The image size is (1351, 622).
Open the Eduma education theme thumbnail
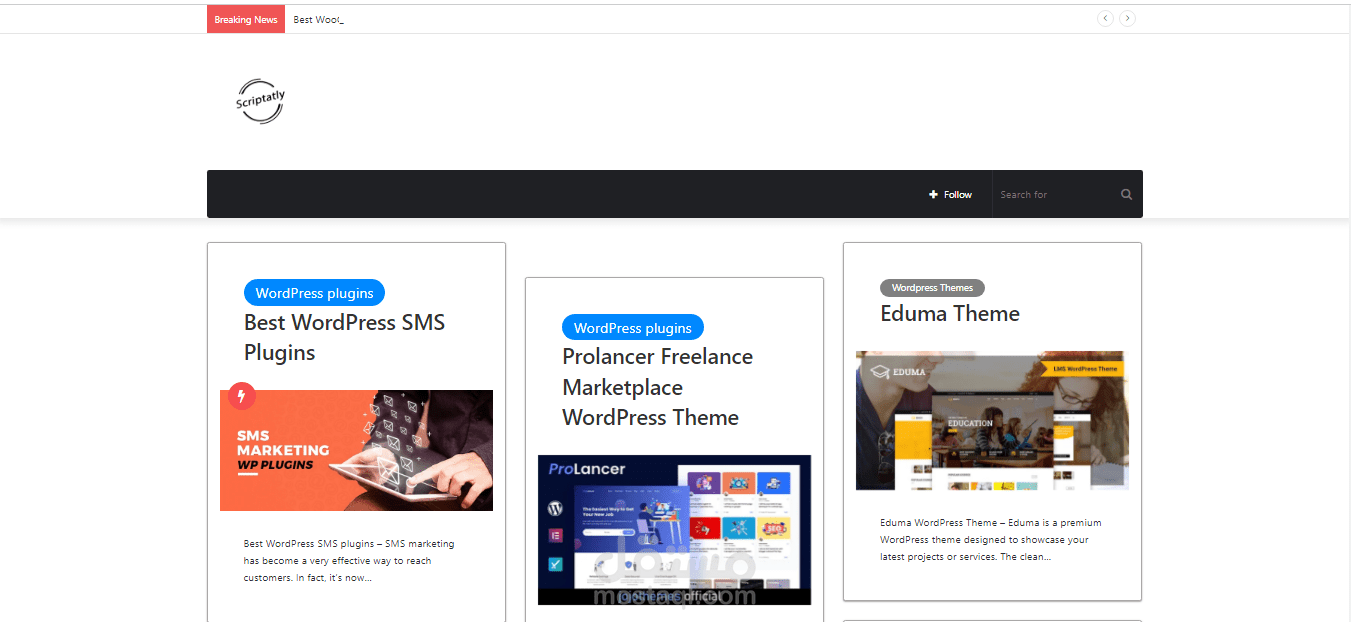pos(992,420)
